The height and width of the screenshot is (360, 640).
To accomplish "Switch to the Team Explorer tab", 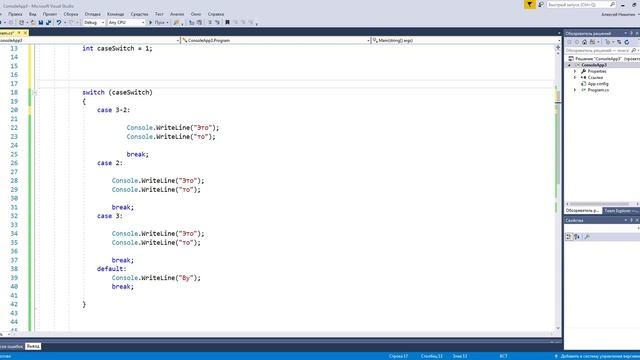I will coord(620,211).
